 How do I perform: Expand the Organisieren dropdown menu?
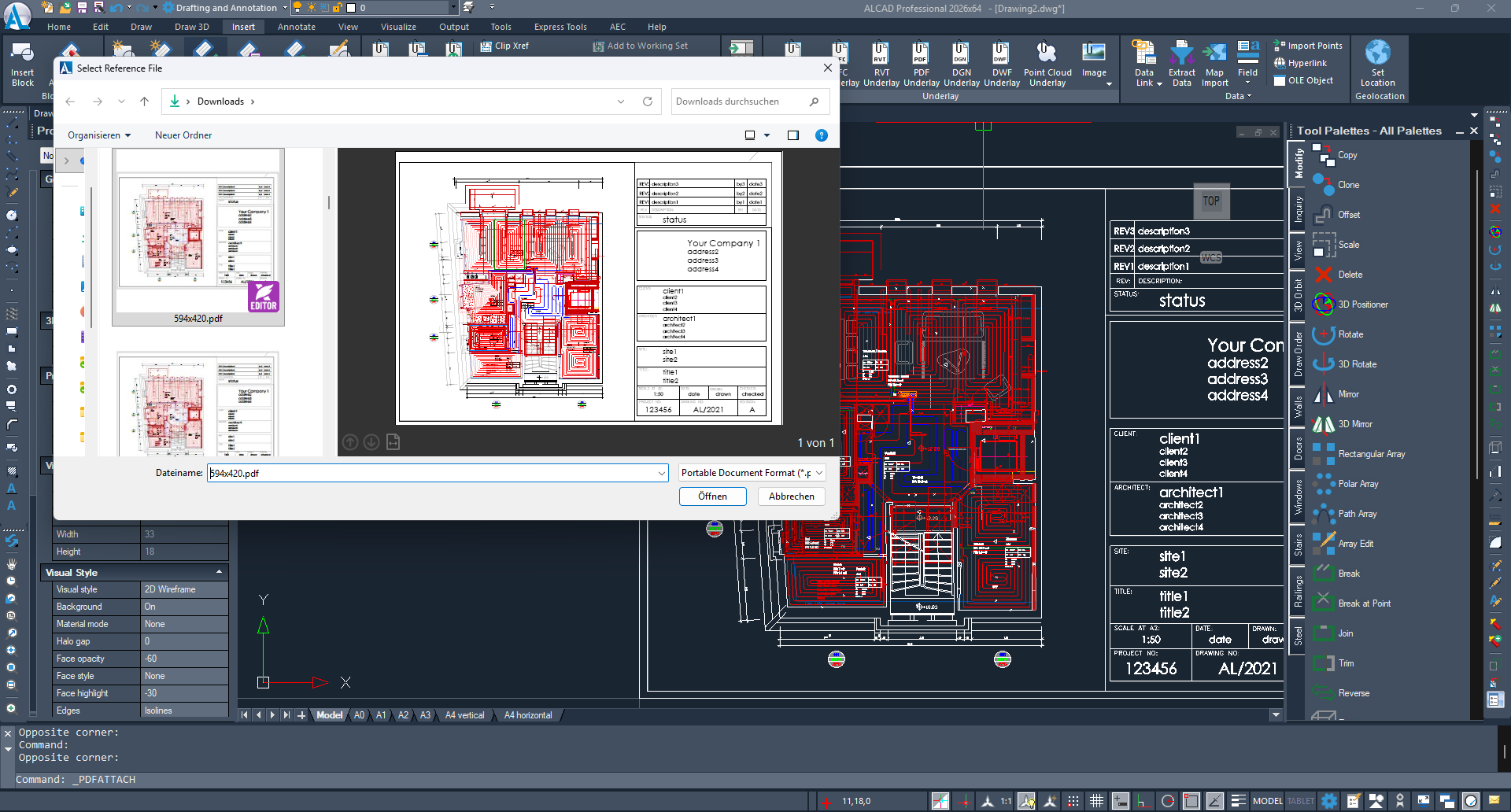point(99,135)
